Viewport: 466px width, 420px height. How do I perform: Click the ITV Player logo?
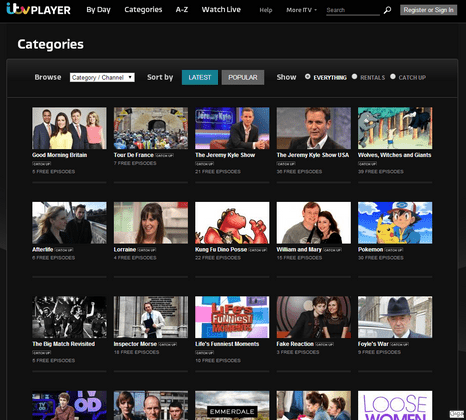38,9
